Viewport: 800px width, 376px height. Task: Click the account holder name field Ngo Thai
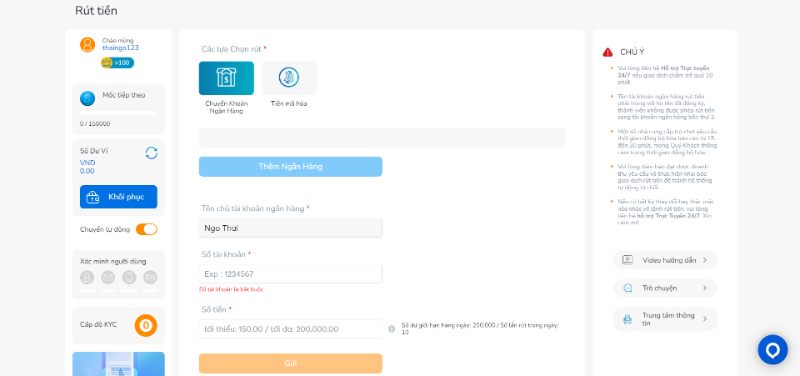(290, 228)
